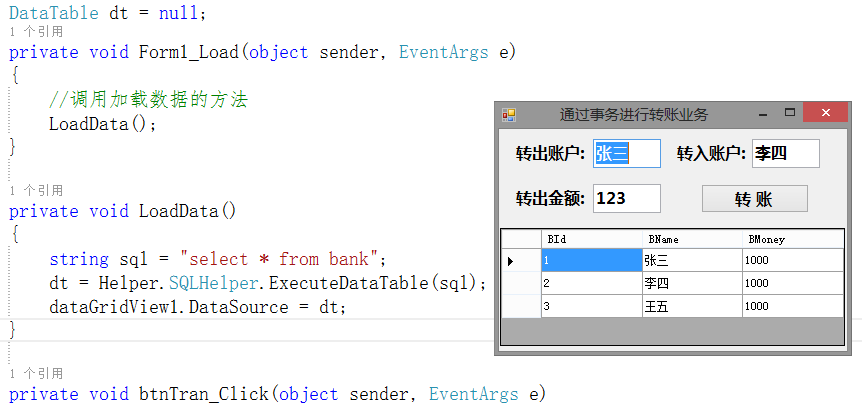Focus the 转出金额 field showing 123
The height and width of the screenshot is (408, 862).
point(627,198)
